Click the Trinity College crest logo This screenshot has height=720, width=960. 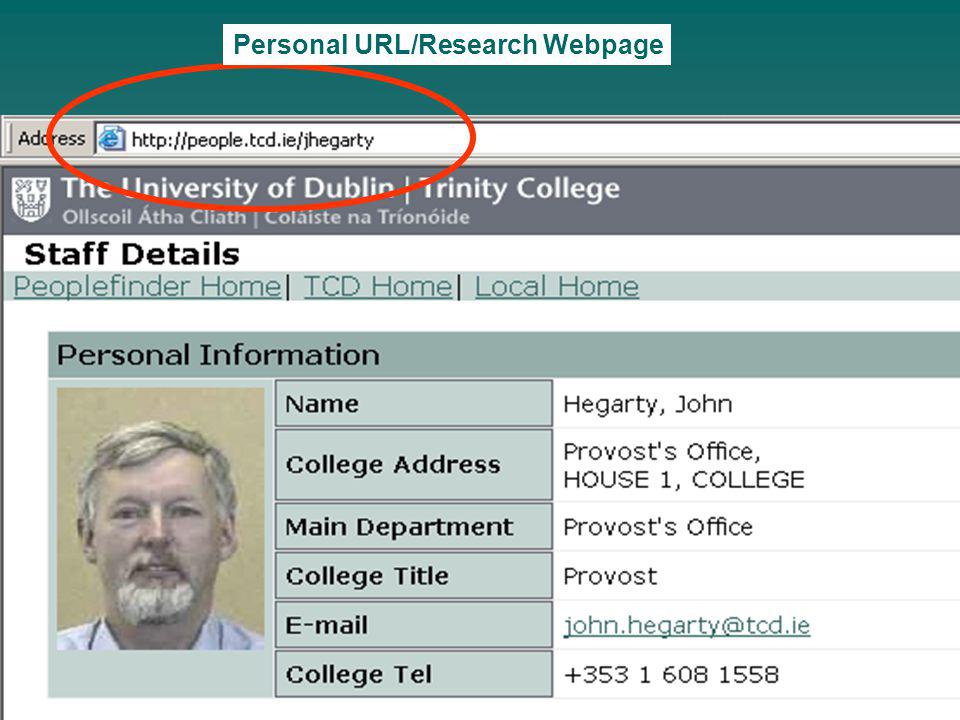pos(31,200)
